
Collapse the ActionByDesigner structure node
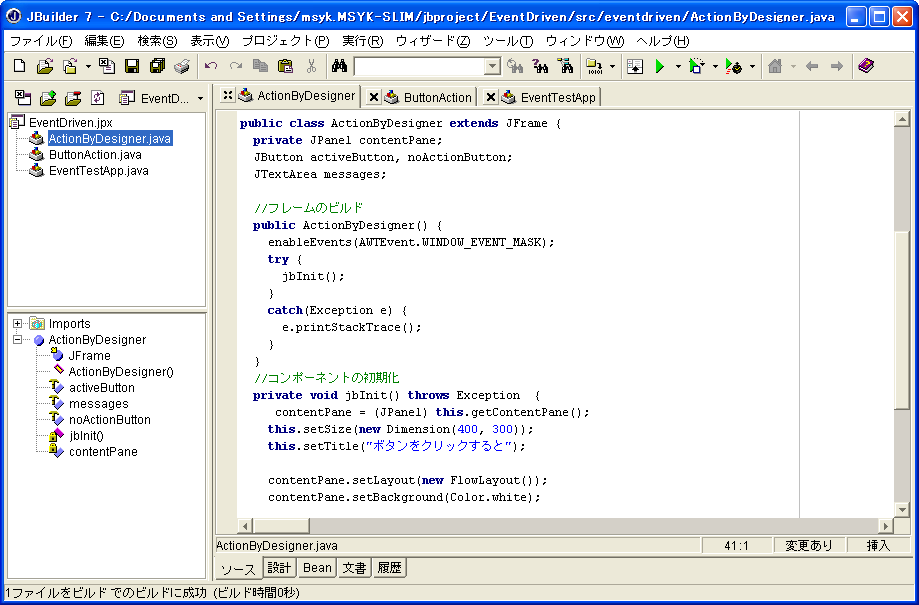point(18,340)
